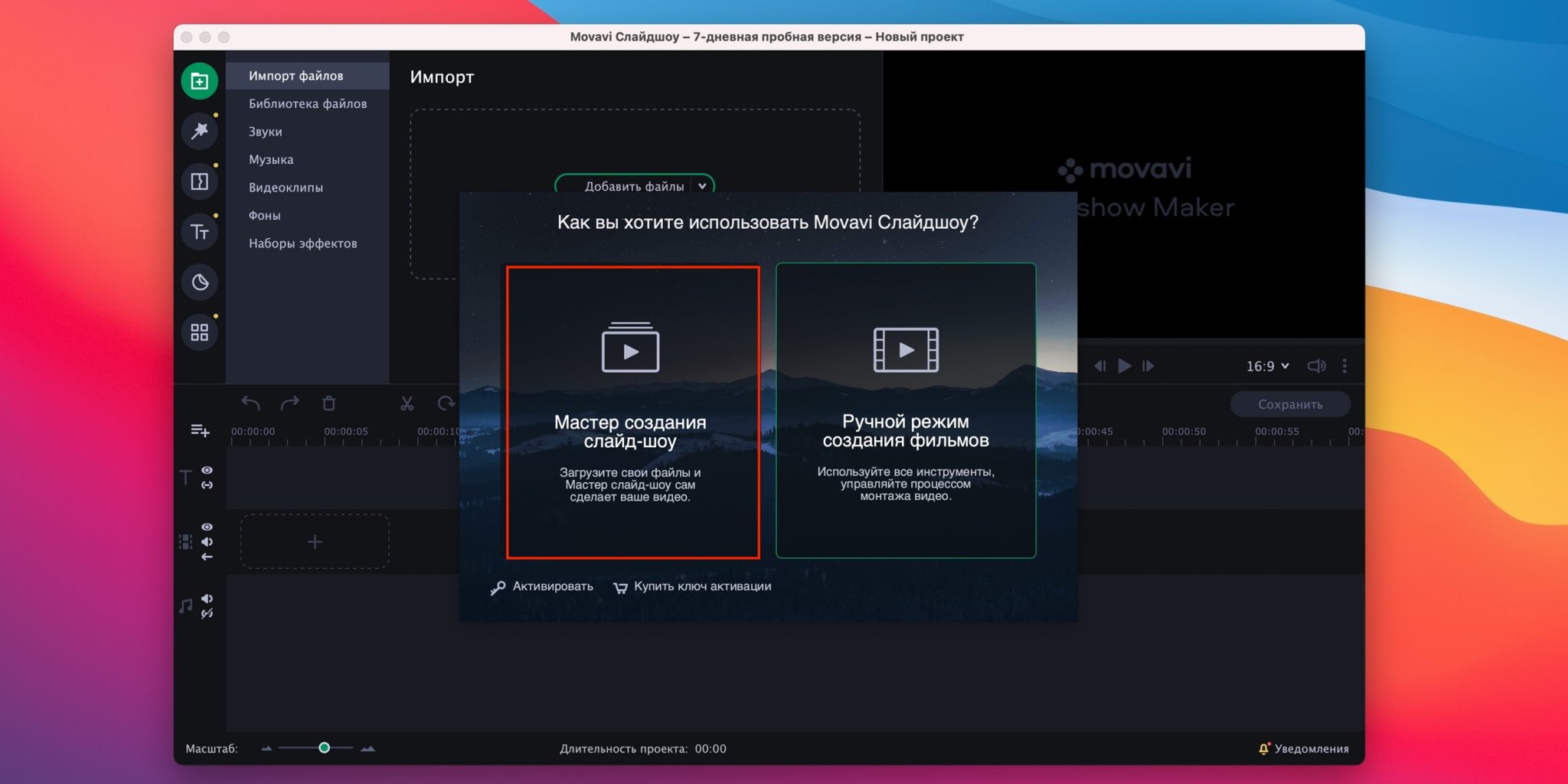The height and width of the screenshot is (784, 1568).
Task: Click the Add track icon
Action: tap(200, 430)
